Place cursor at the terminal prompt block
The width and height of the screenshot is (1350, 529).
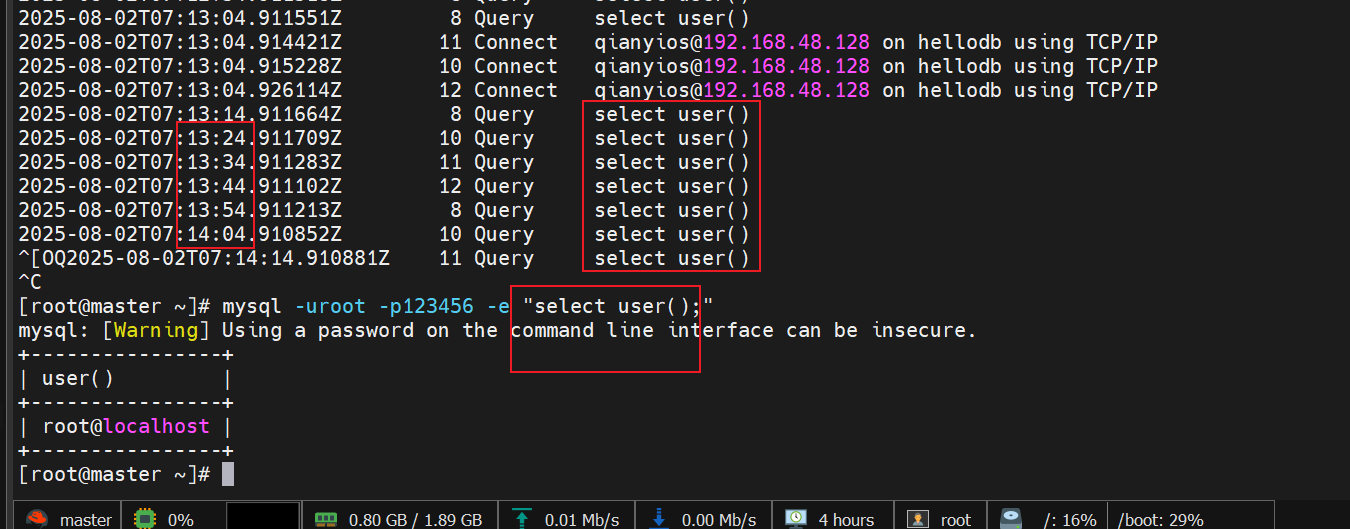tap(228, 474)
